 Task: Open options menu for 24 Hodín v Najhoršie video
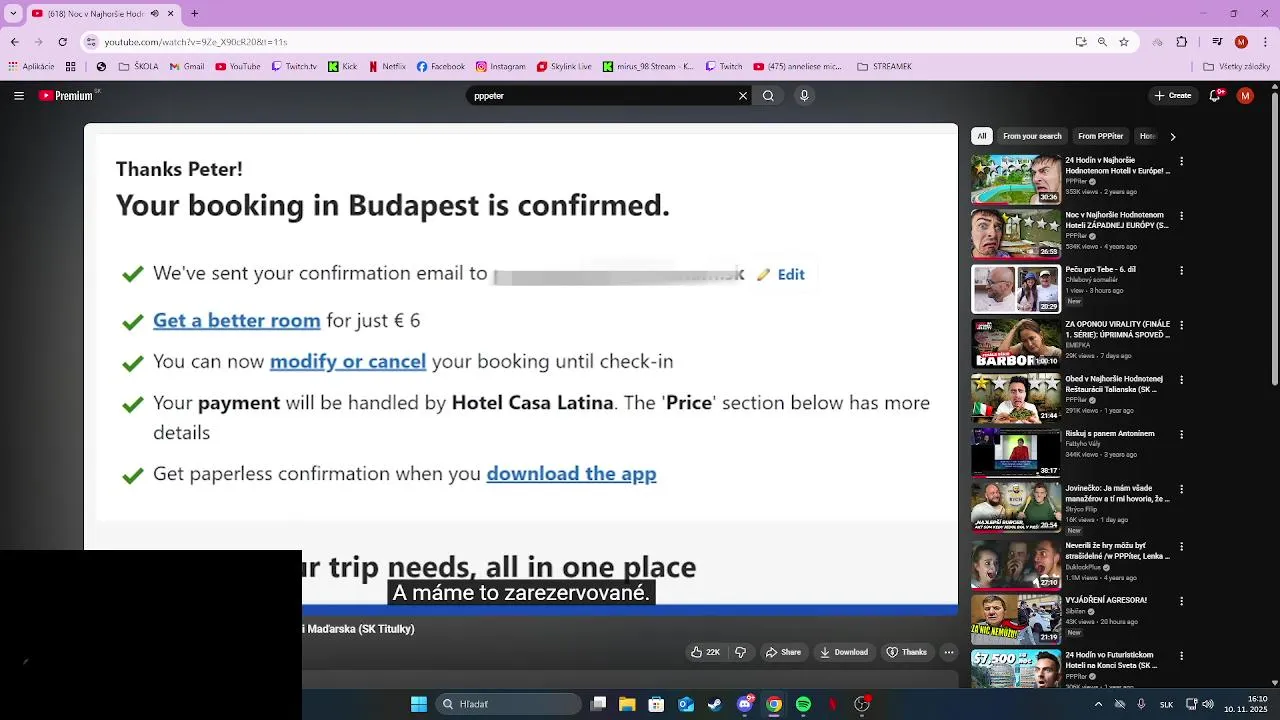tap(1182, 161)
